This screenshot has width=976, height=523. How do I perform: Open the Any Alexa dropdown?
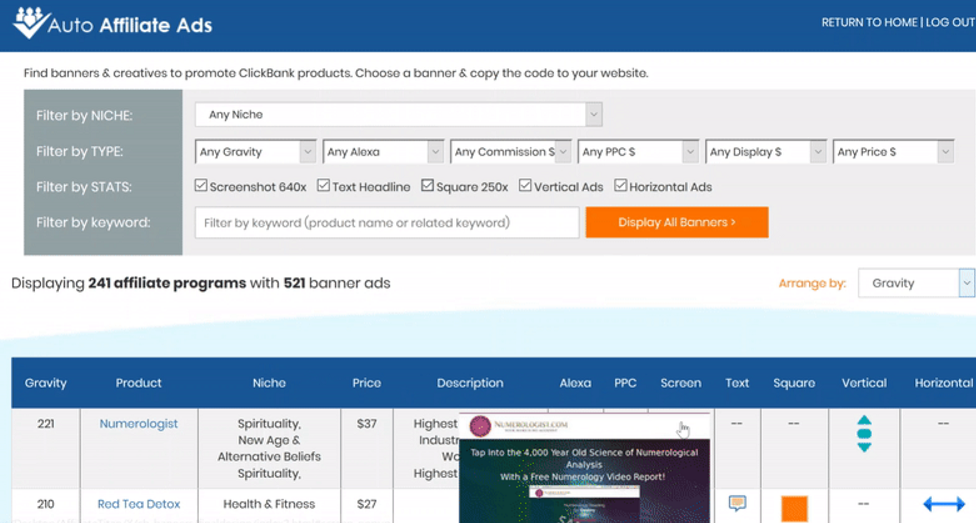coord(383,152)
